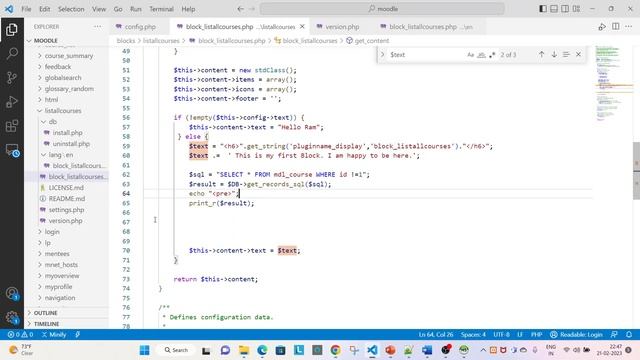
Task: Toggle Secondary Side Bar layout icon
Action: coord(565,9)
